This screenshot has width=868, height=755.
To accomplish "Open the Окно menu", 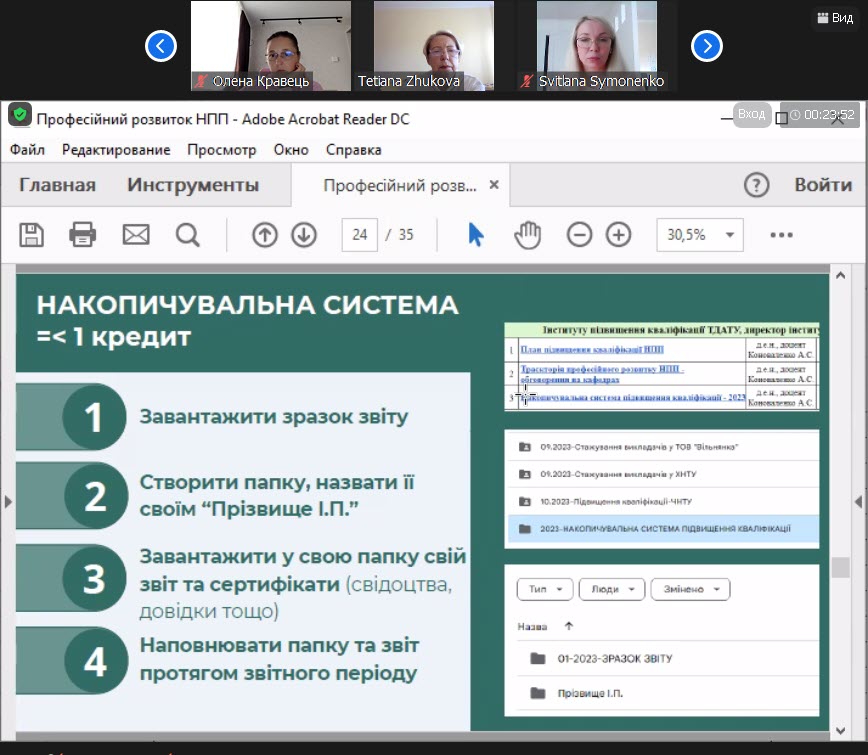I will pyautogui.click(x=291, y=149).
